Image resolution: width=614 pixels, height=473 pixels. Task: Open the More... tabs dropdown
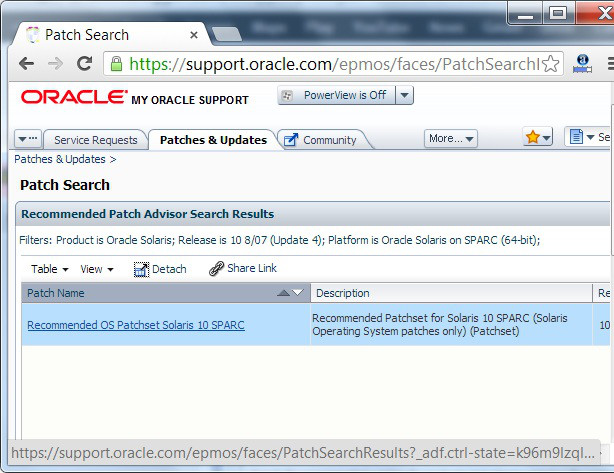pos(451,139)
